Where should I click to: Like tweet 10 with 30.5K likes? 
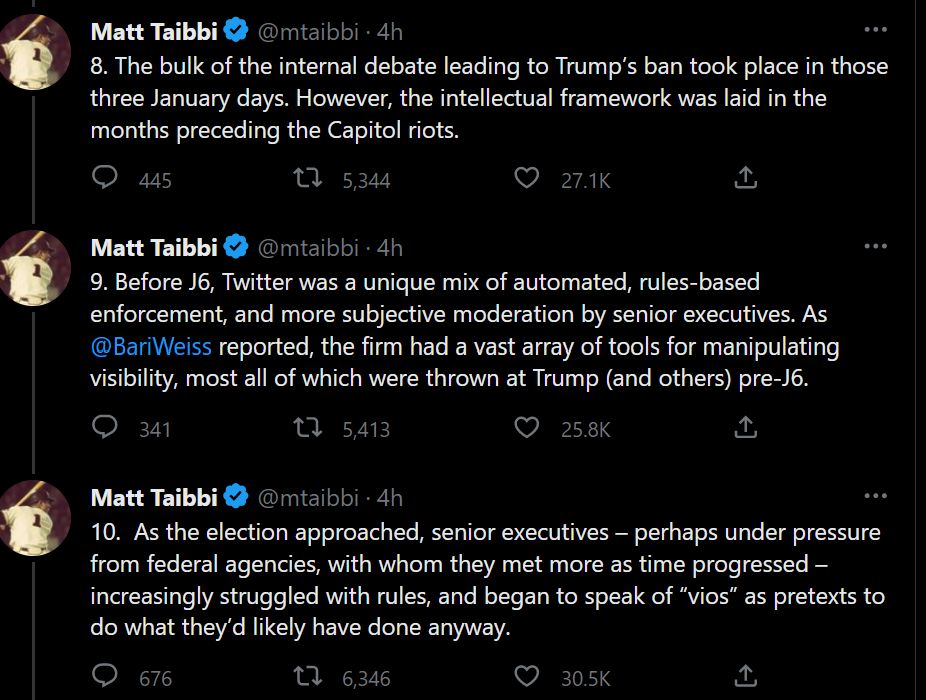(526, 677)
